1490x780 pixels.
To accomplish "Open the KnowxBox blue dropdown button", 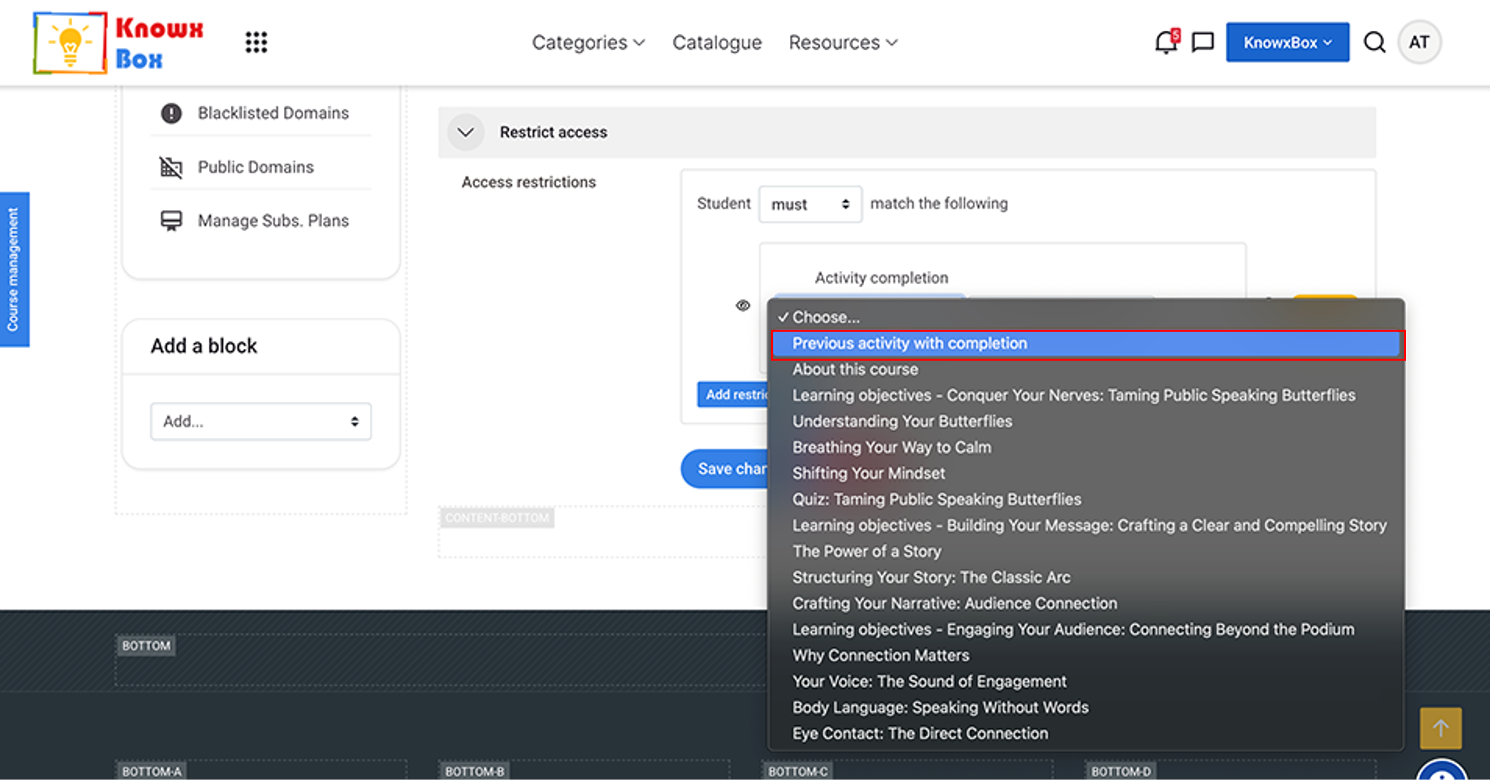I will click(1287, 42).
